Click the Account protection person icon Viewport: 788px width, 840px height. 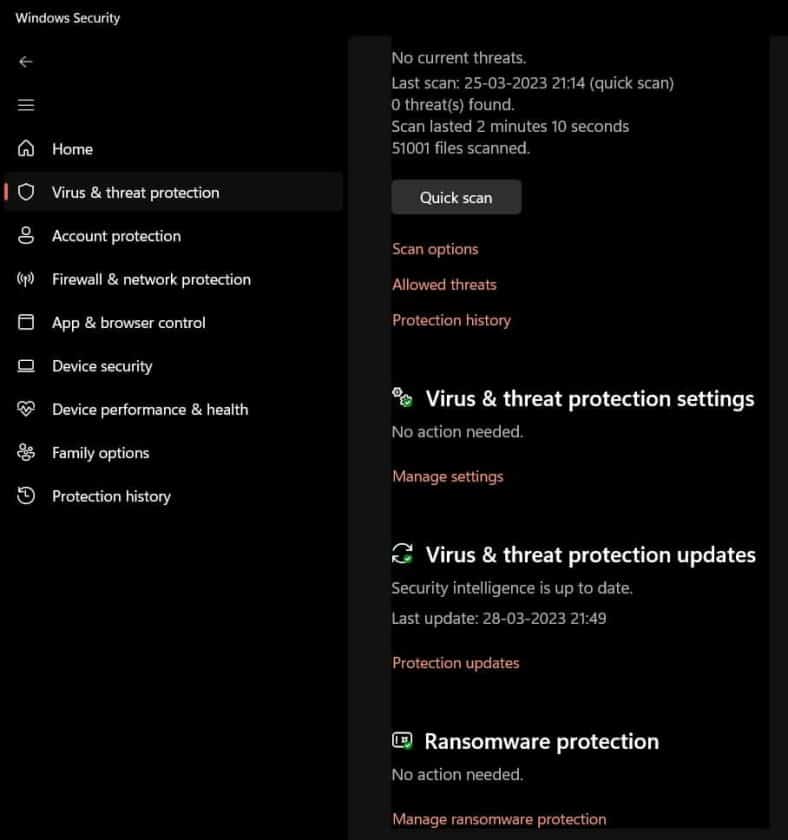(x=26, y=236)
